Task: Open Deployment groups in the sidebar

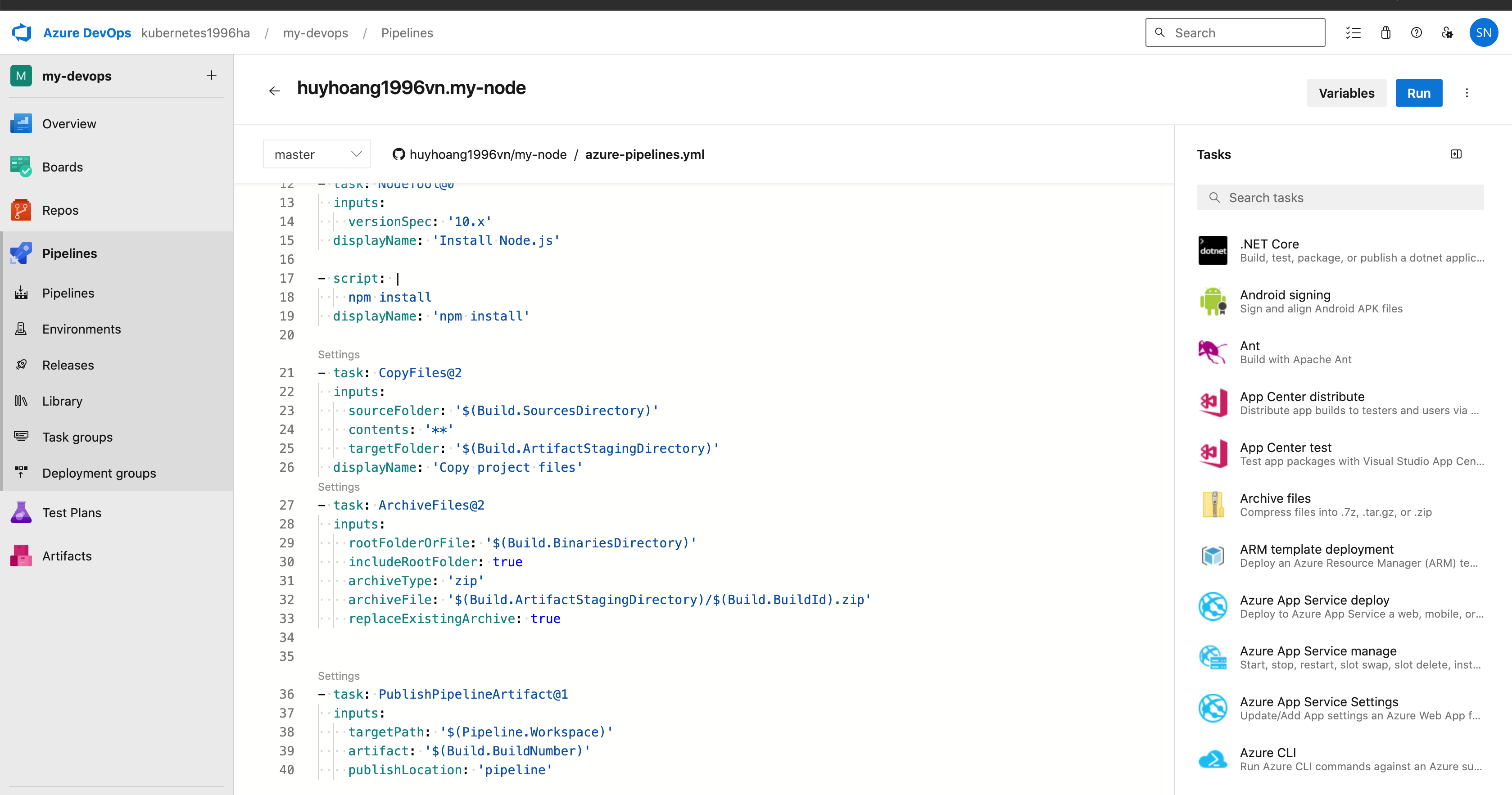Action: [117, 473]
